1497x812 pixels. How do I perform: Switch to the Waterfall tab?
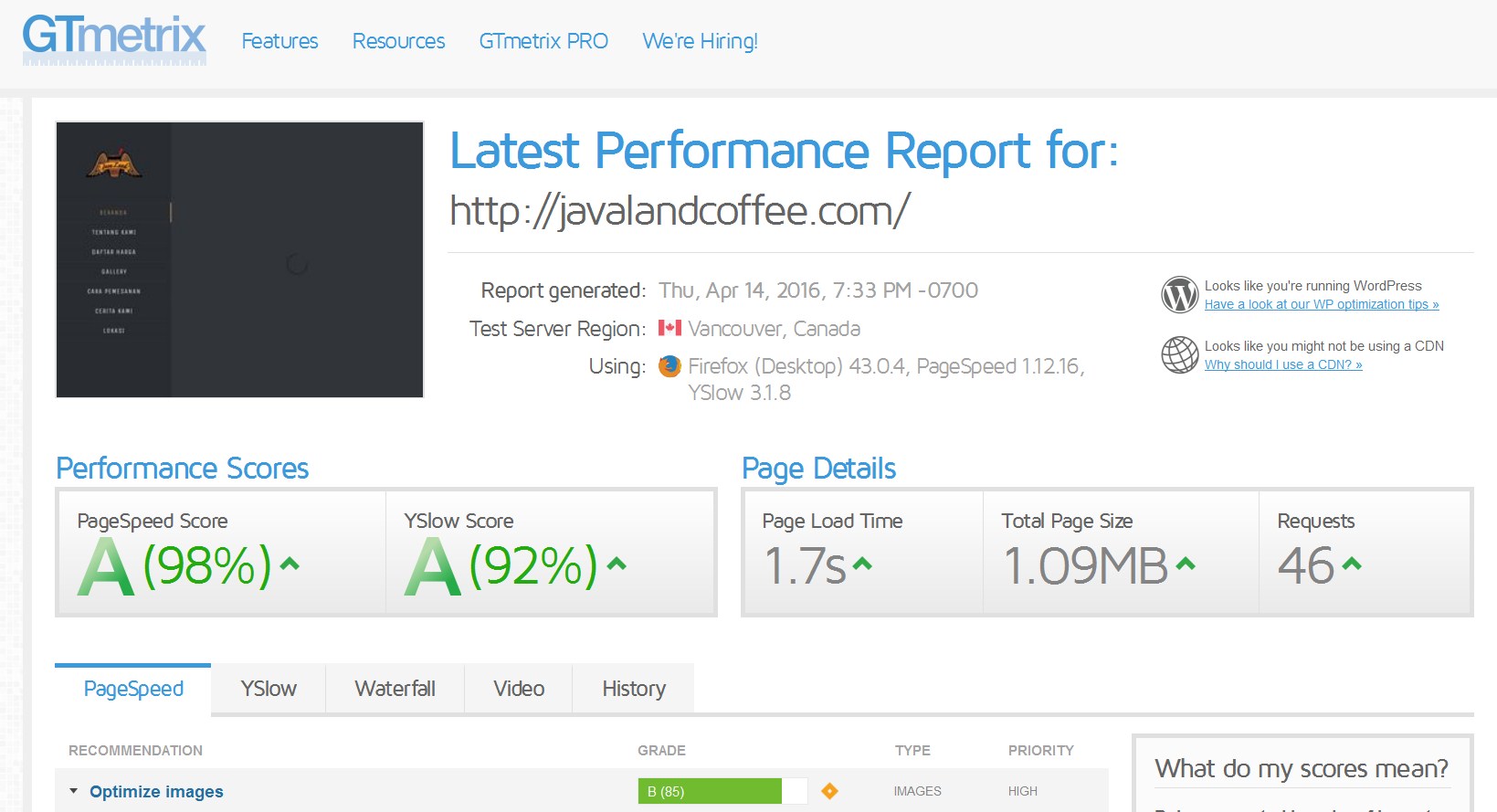click(395, 689)
